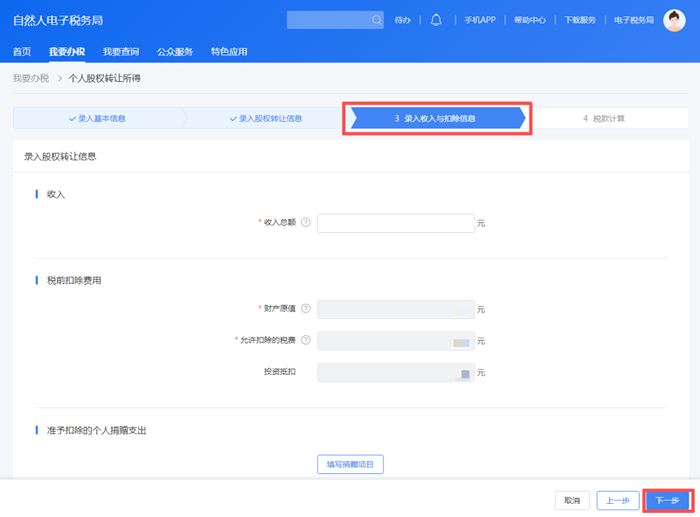
Task: Open the 公众服务 menu
Action: 175,51
